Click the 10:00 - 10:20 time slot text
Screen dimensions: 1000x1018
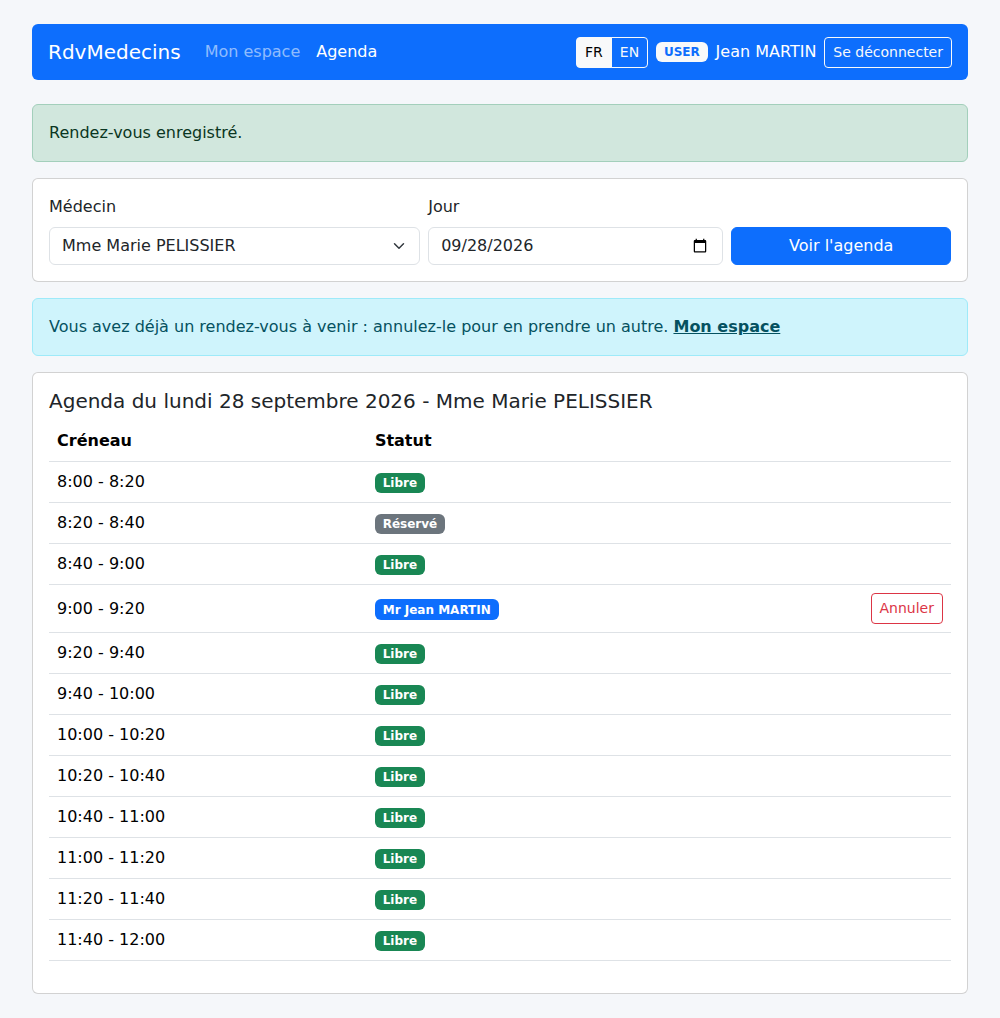tap(111, 734)
